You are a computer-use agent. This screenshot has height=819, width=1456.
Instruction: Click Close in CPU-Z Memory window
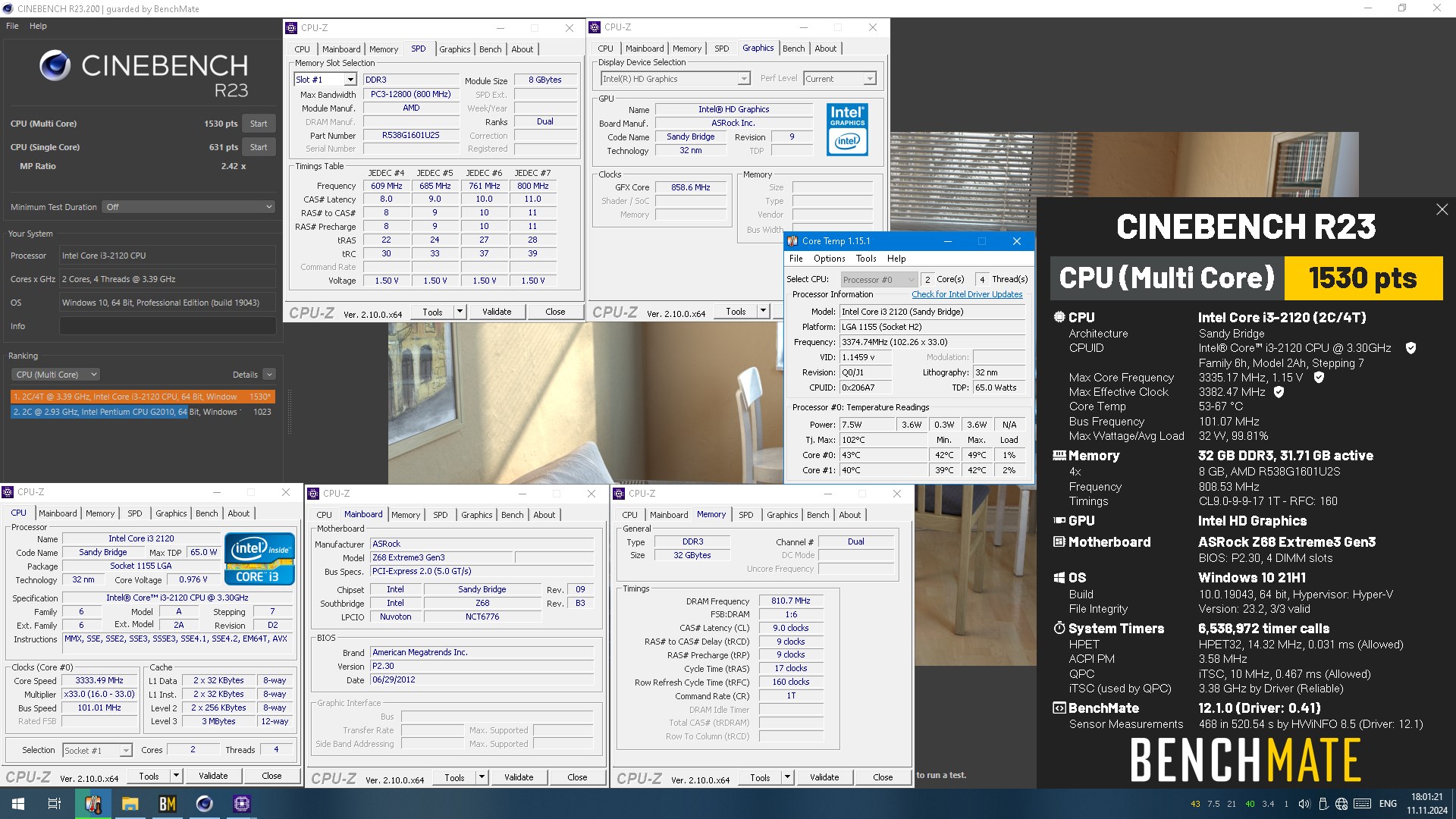click(x=883, y=777)
